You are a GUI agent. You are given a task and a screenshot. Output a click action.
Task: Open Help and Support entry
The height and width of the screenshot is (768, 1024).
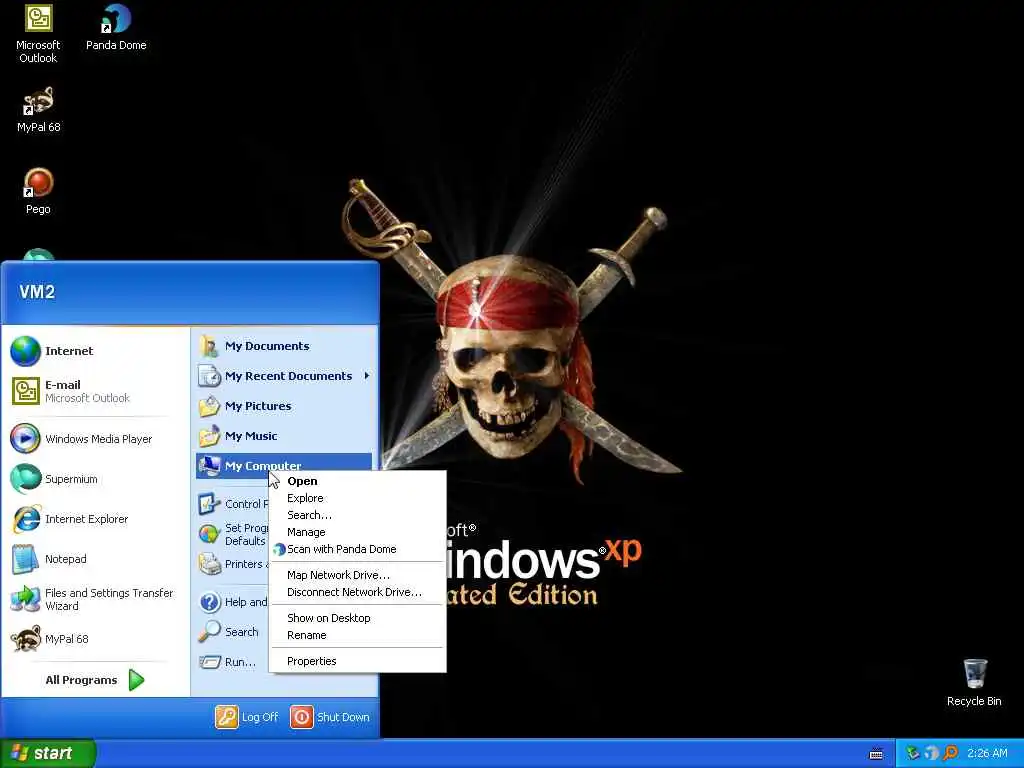(x=232, y=602)
